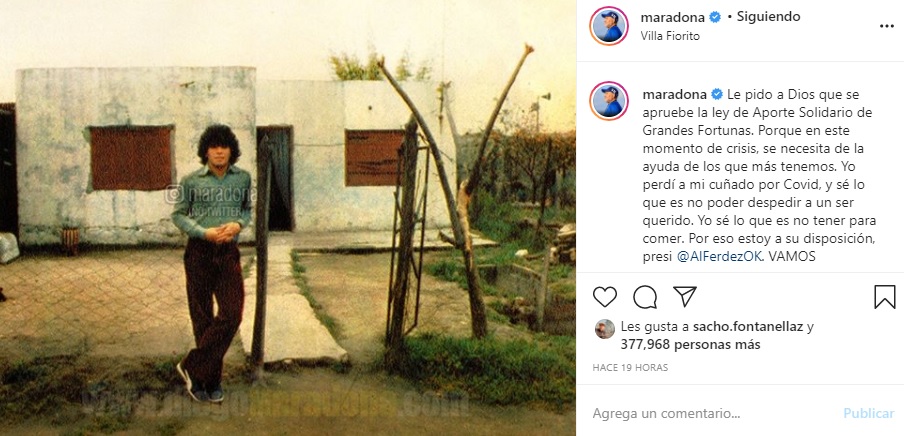Viewport: 904px width, 436px height.
Task: Open maradona avatar beside the caption
Action: [x=609, y=101]
